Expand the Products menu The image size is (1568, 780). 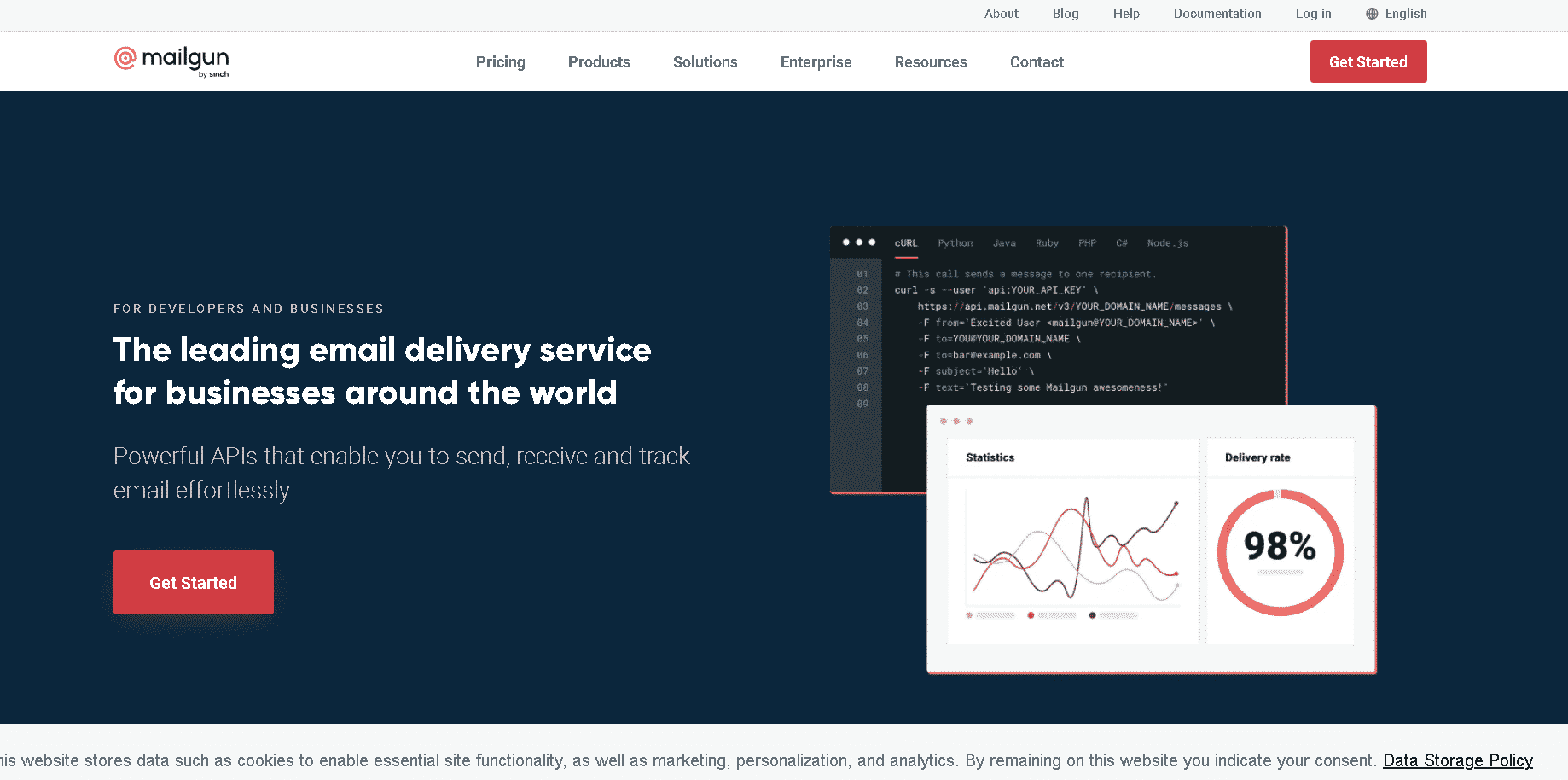[x=599, y=62]
